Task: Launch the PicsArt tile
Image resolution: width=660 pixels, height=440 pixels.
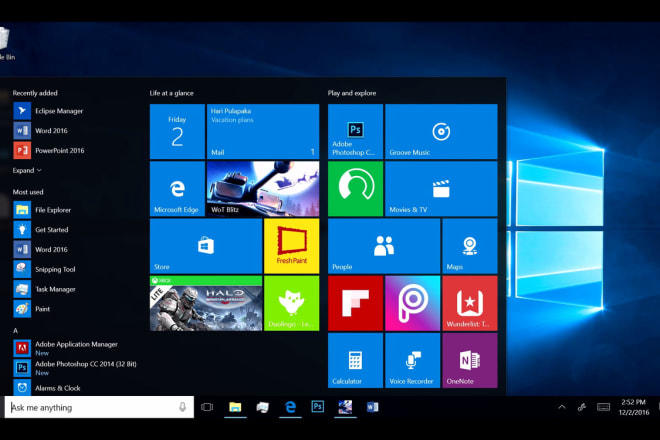Action: [x=412, y=303]
